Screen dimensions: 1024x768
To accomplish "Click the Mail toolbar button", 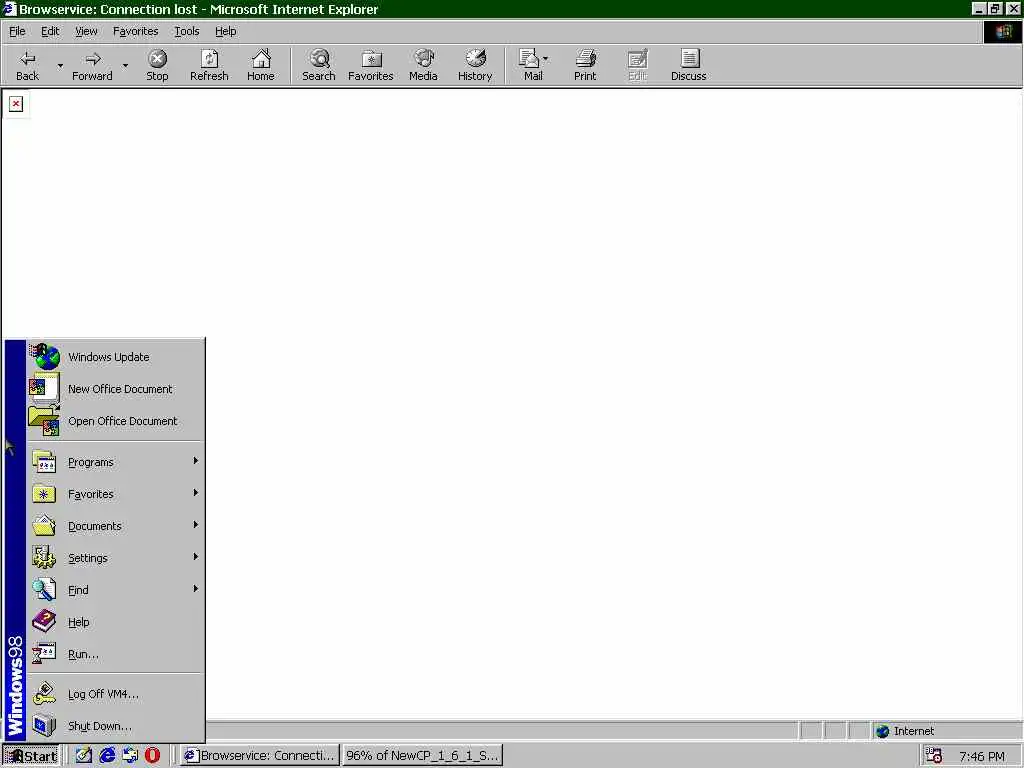I will coord(530,65).
